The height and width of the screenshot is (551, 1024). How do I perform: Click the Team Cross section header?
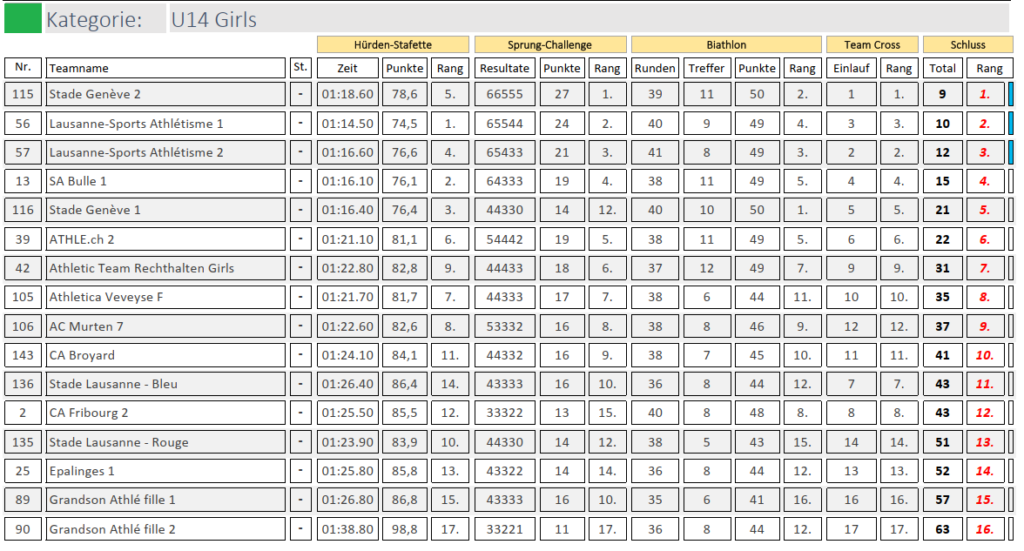(x=872, y=45)
